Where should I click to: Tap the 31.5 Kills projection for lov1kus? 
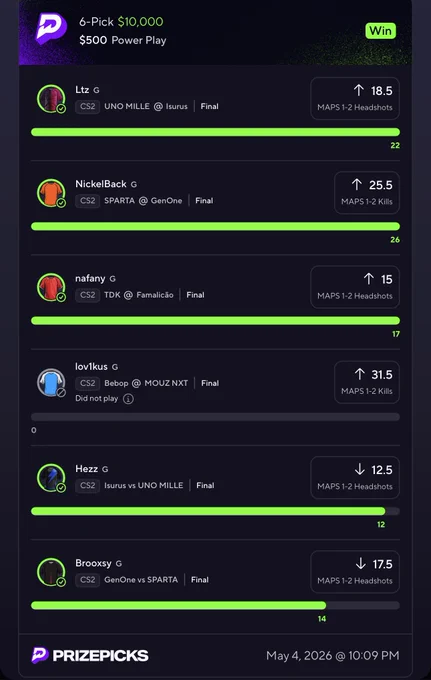click(x=367, y=382)
